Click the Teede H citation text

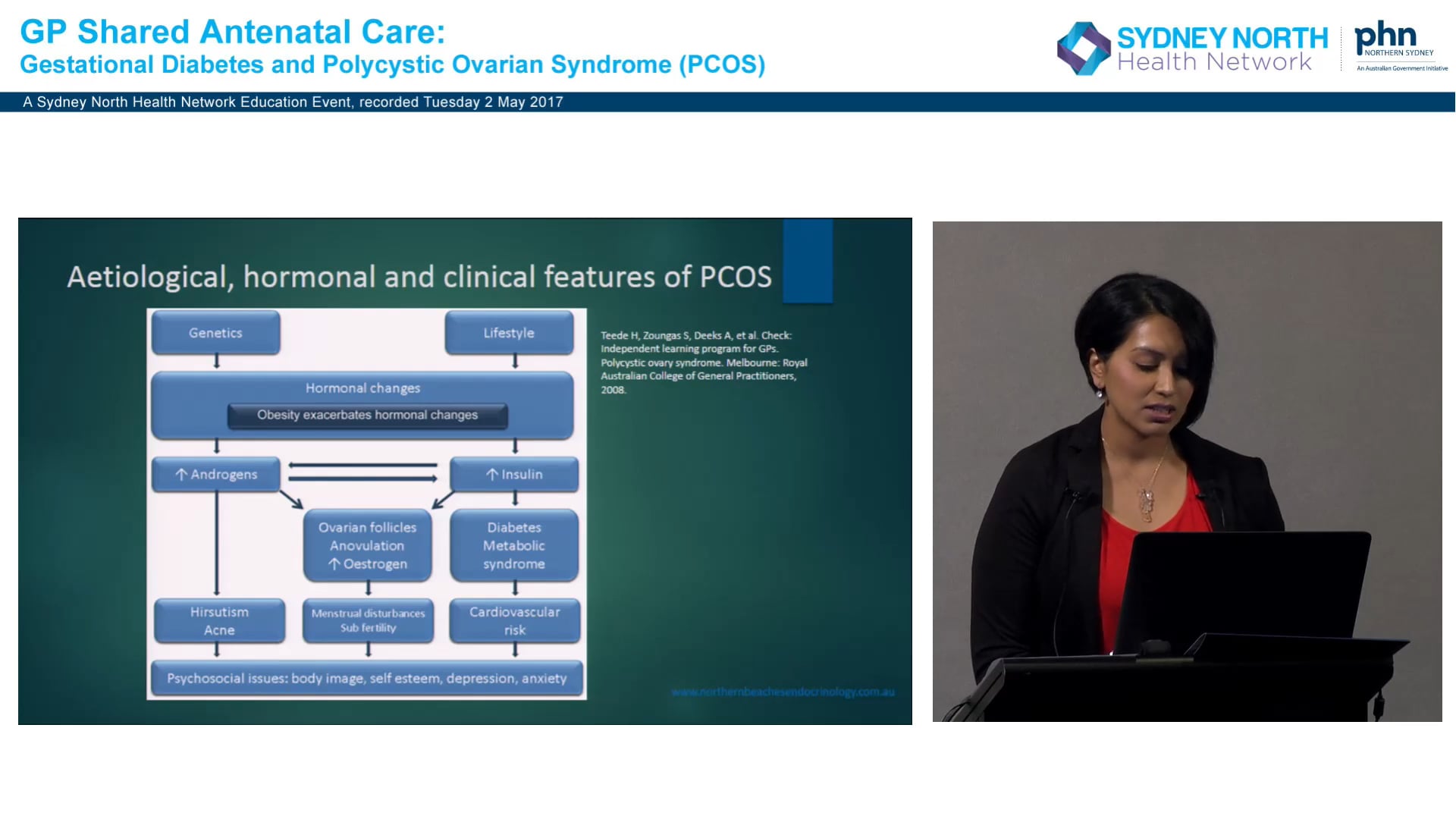704,362
